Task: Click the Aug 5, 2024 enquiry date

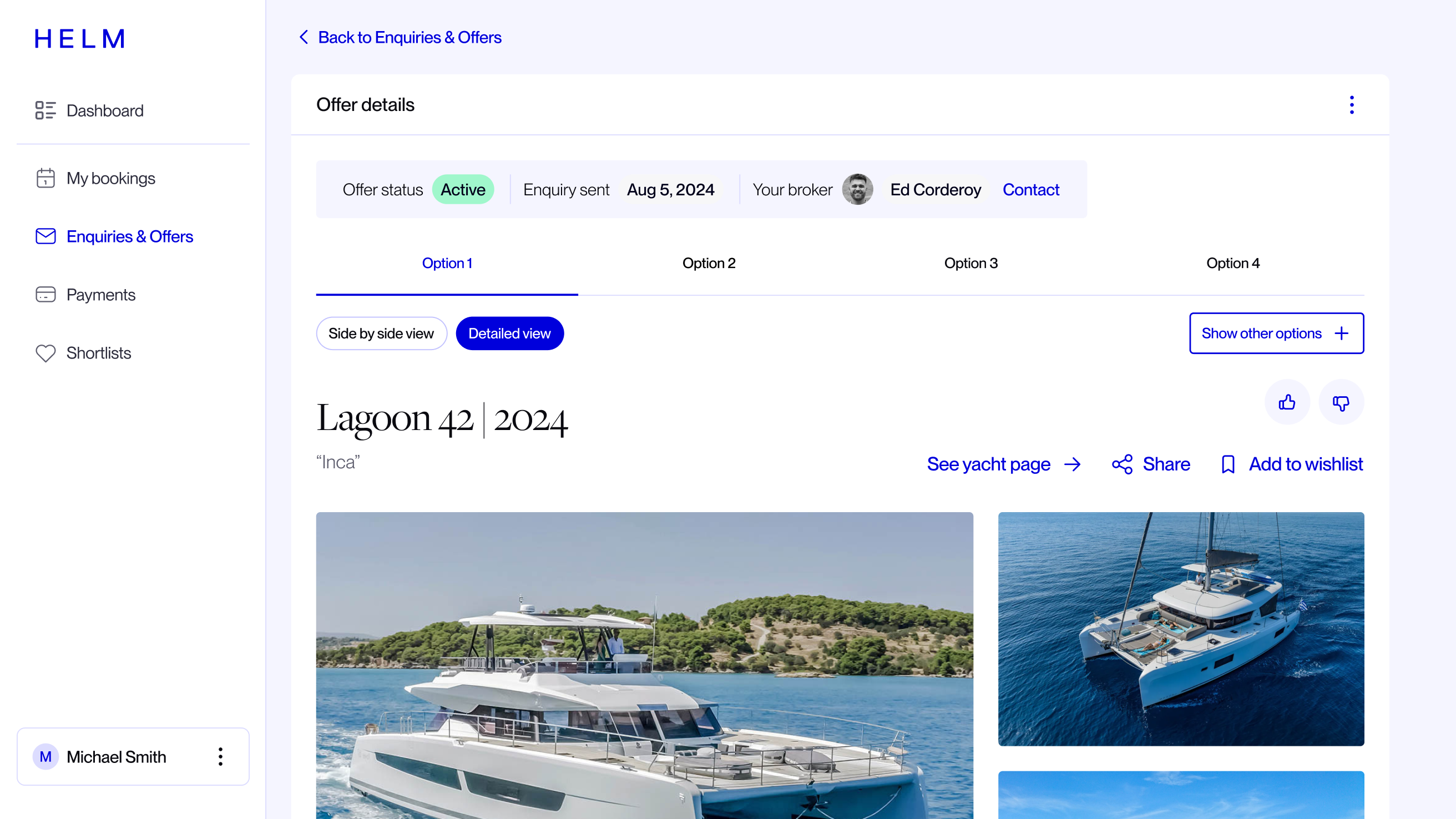Action: (x=670, y=189)
